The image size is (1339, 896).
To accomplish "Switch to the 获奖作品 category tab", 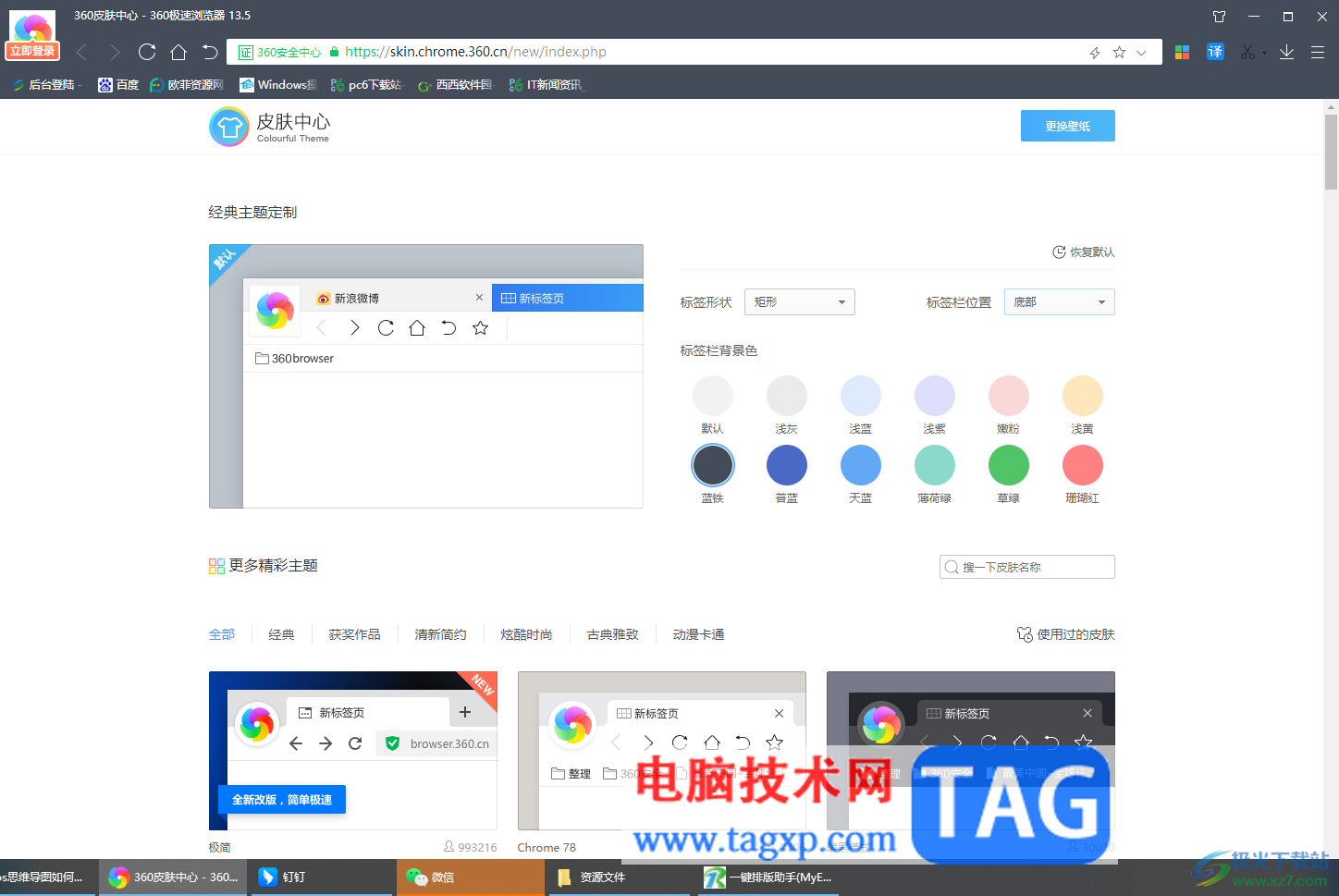I will click(x=354, y=634).
